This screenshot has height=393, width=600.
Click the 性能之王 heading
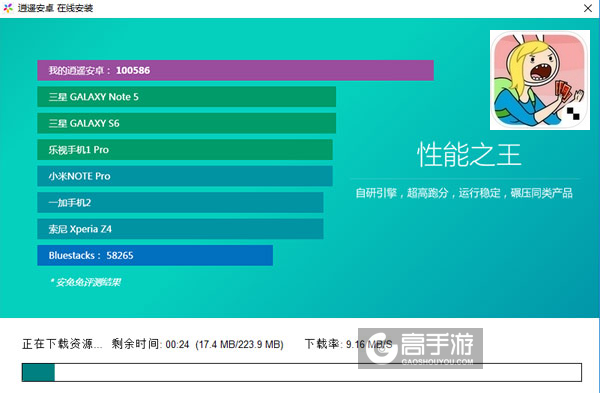point(469,155)
